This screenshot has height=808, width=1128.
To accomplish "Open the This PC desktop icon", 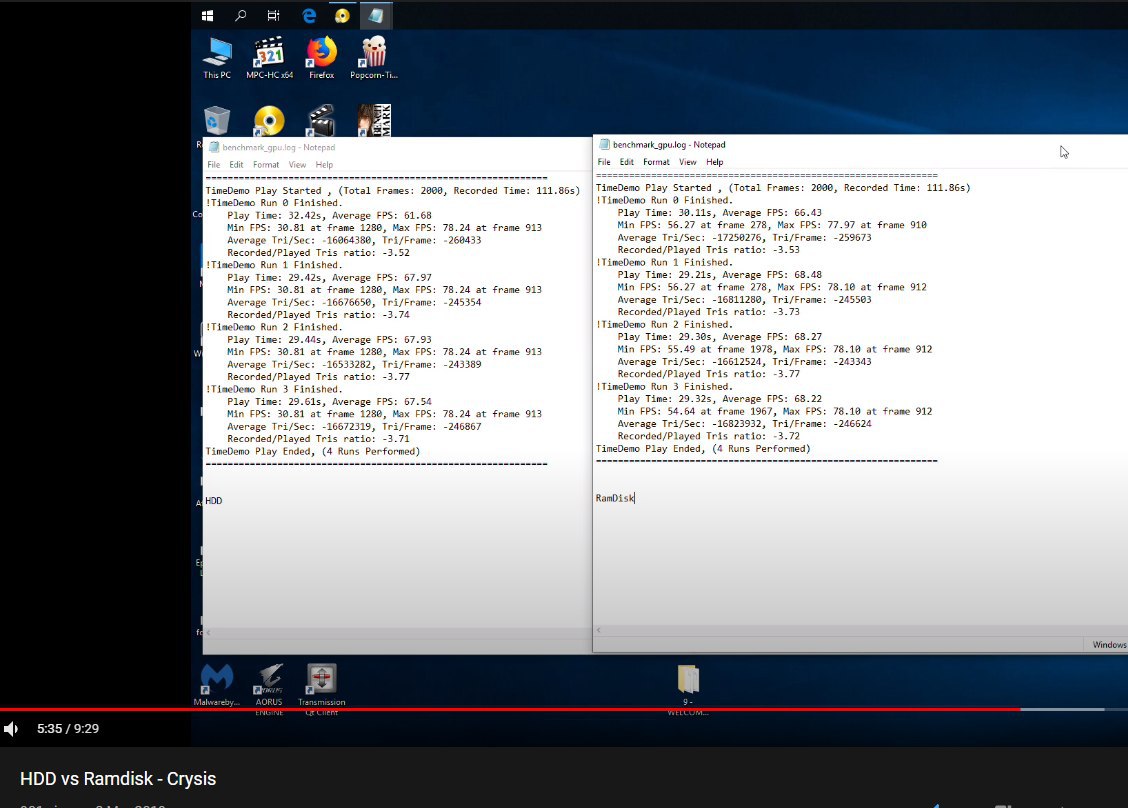I will 217,58.
